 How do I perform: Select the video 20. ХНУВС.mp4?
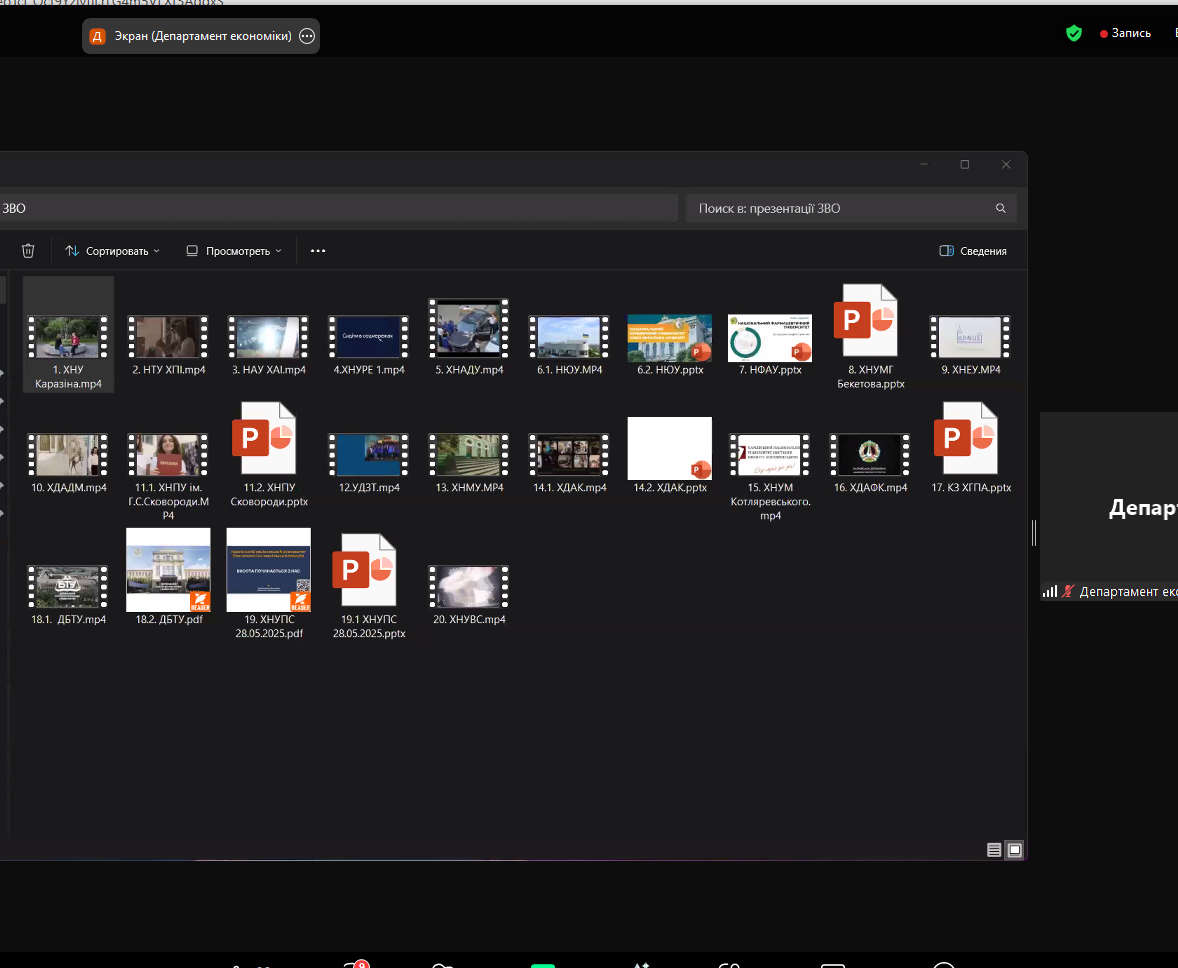(x=469, y=594)
